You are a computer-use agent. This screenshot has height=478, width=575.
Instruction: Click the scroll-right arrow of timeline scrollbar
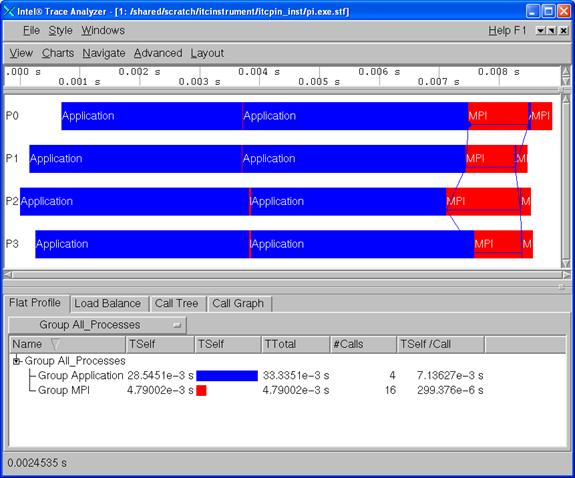click(566, 274)
